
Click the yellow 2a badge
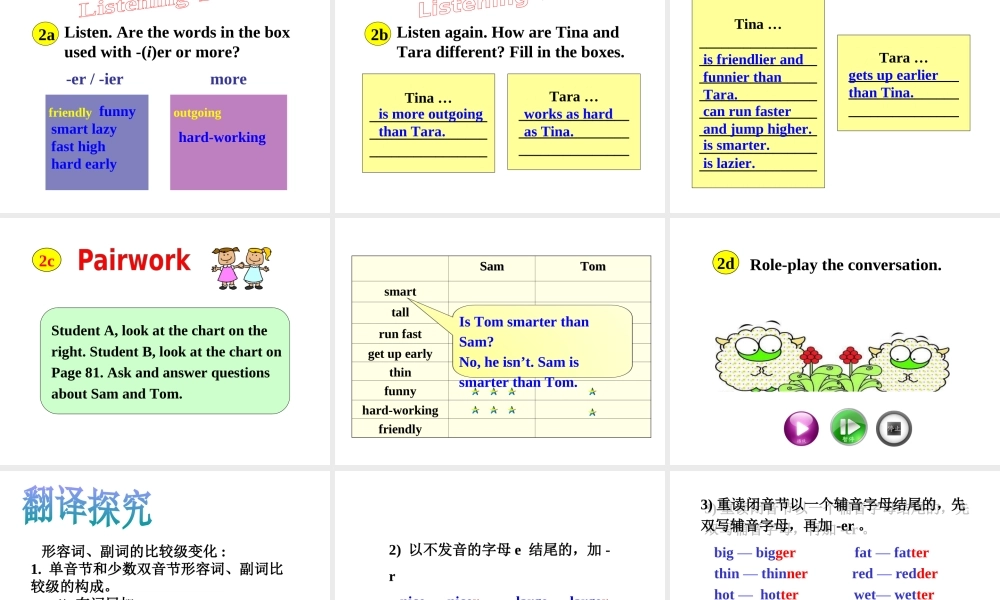(x=45, y=34)
